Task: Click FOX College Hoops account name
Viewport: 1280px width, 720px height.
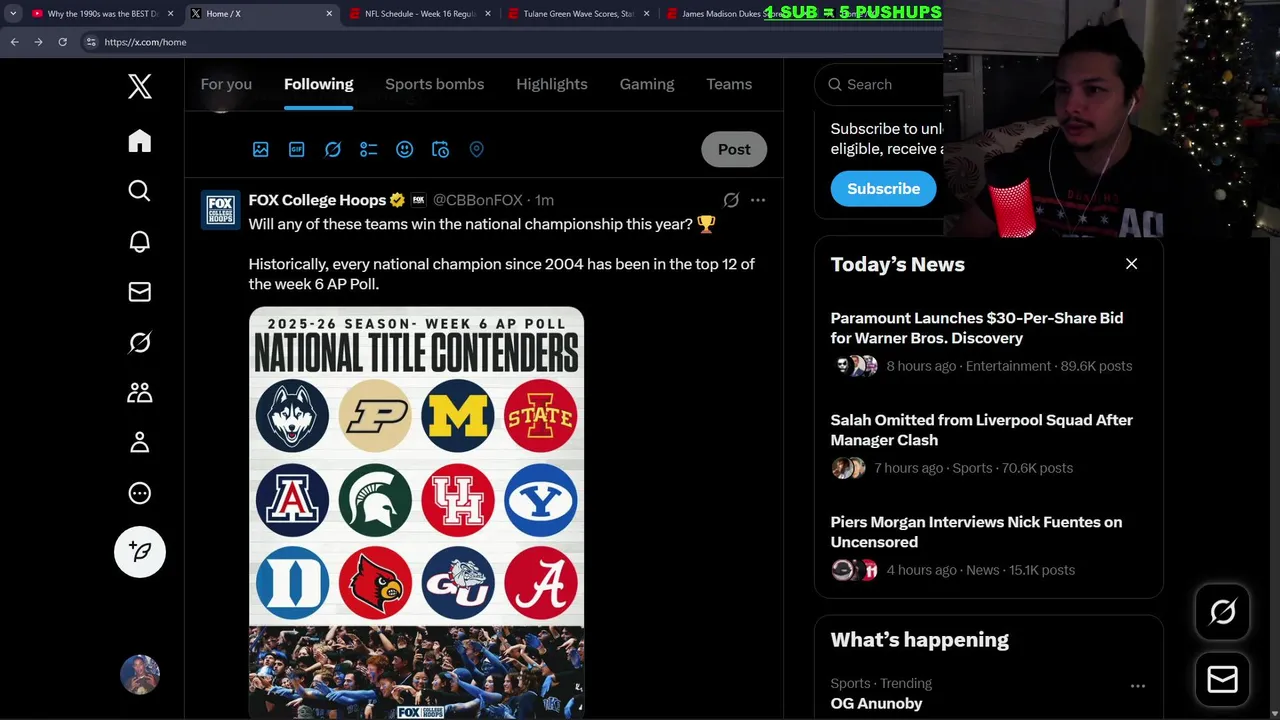Action: [317, 200]
